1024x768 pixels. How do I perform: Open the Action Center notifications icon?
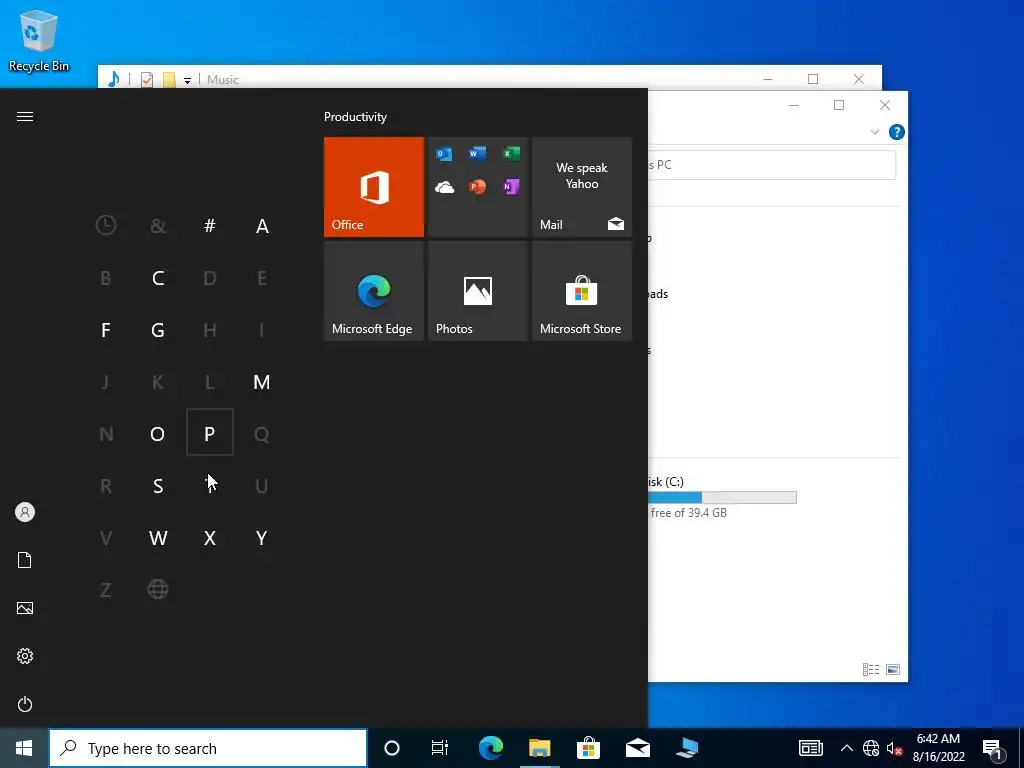[992, 749]
